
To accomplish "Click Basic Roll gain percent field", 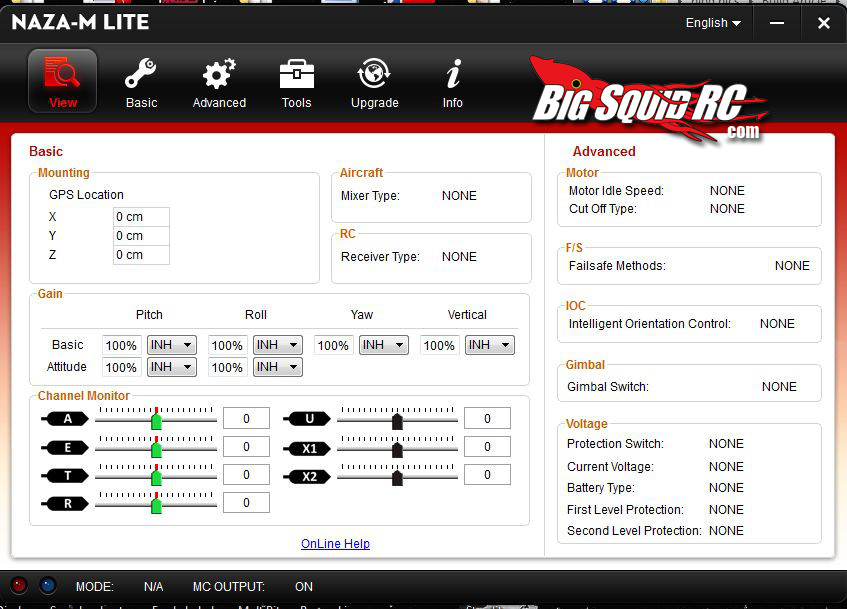I will 227,345.
